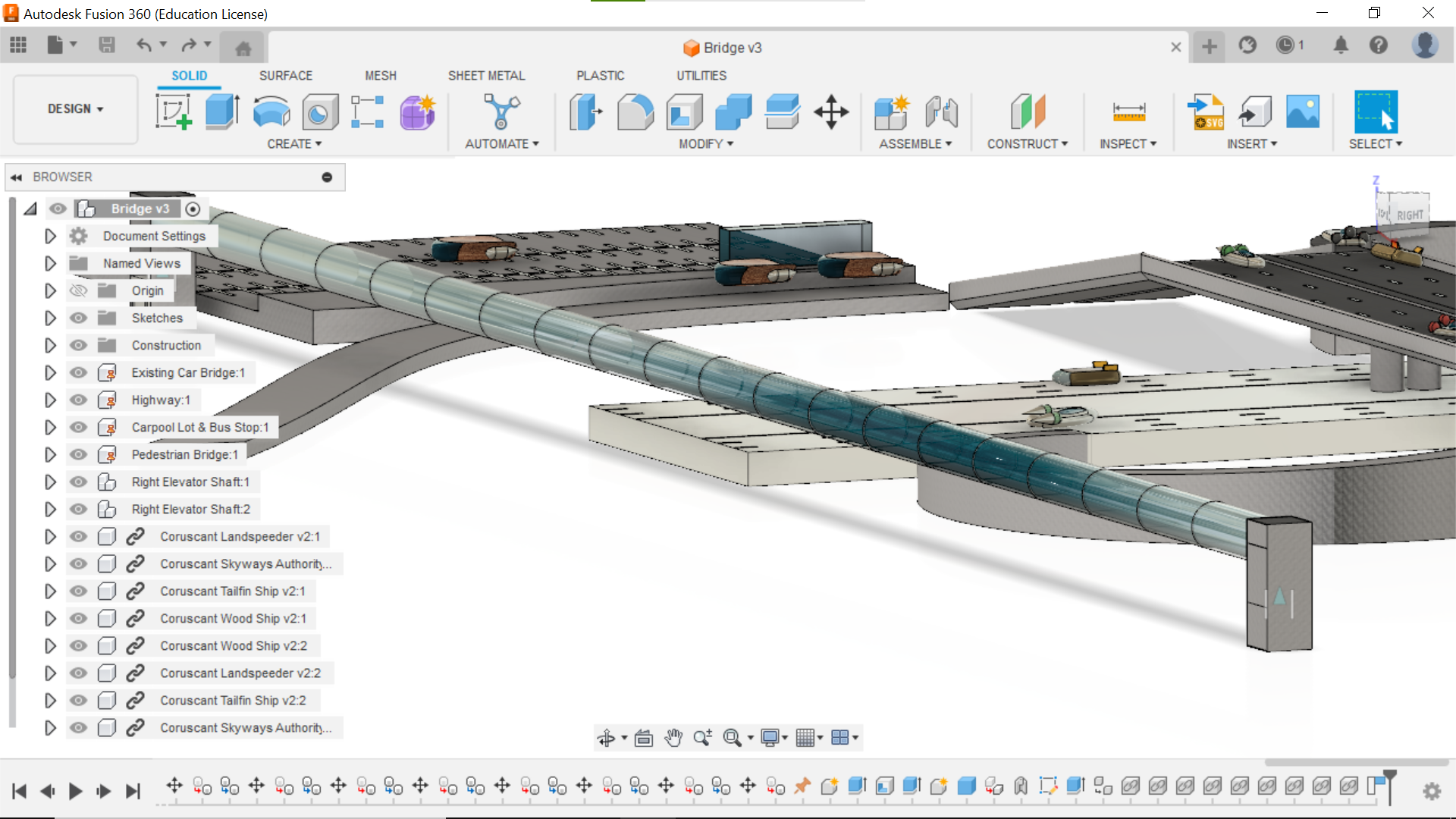Viewport: 1456px width, 819px height.
Task: Open the DESIGN workspace dropdown
Action: [x=75, y=109]
